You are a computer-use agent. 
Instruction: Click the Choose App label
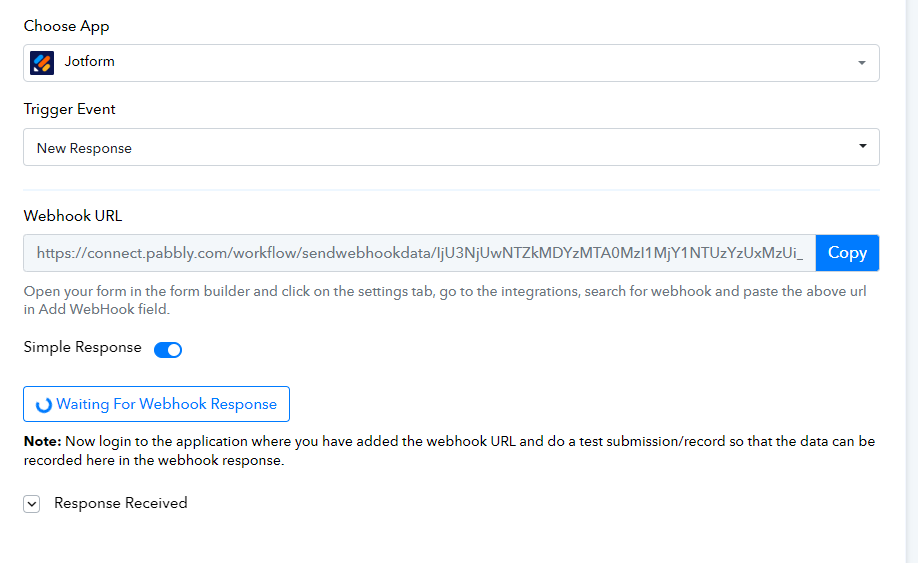[66, 26]
